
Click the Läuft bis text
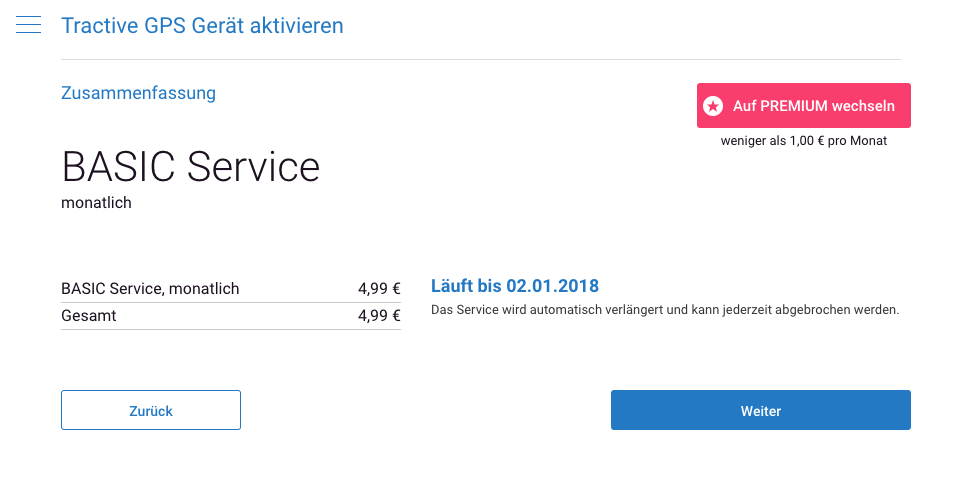tap(467, 286)
